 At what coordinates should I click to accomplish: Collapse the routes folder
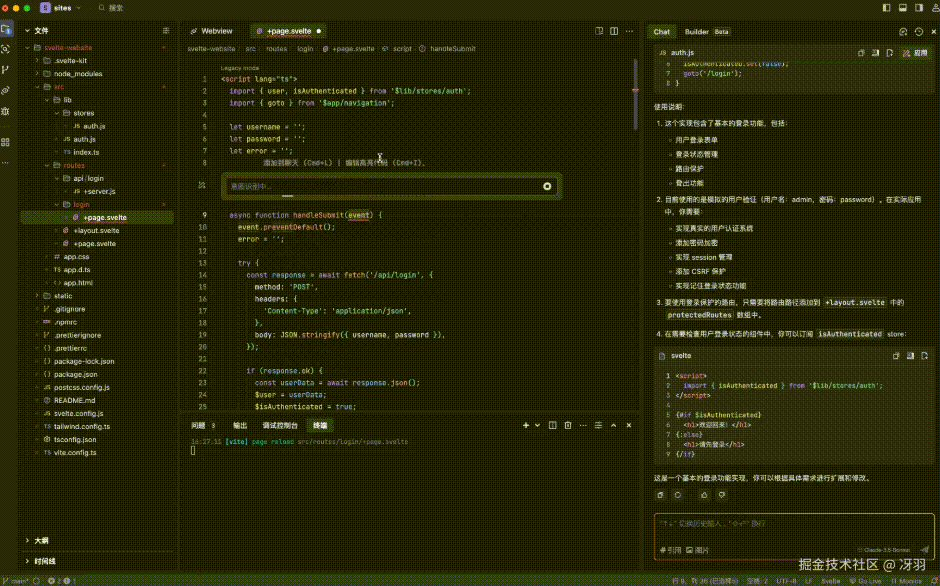point(47,166)
